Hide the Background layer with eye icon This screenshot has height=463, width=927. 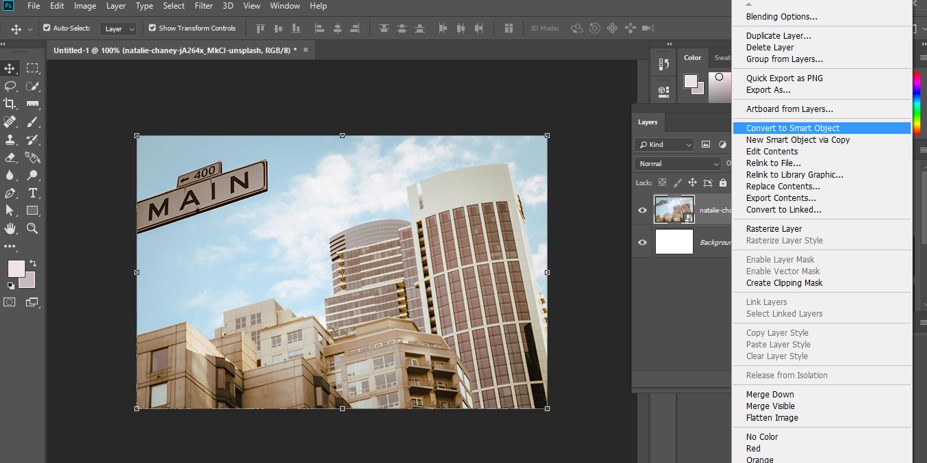(x=642, y=242)
